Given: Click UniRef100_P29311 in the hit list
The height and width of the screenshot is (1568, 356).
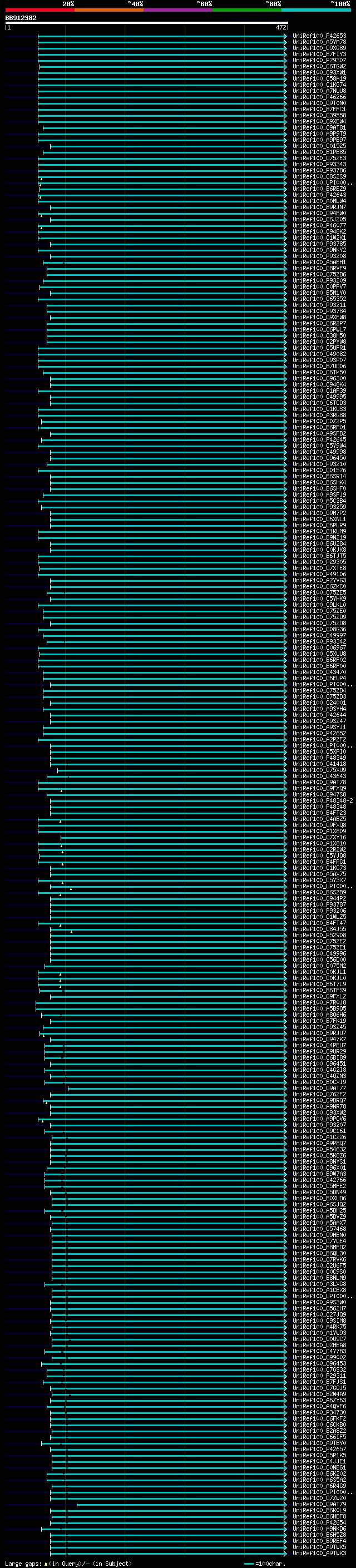Looking at the screenshot, I should pyautogui.click(x=319, y=1376).
